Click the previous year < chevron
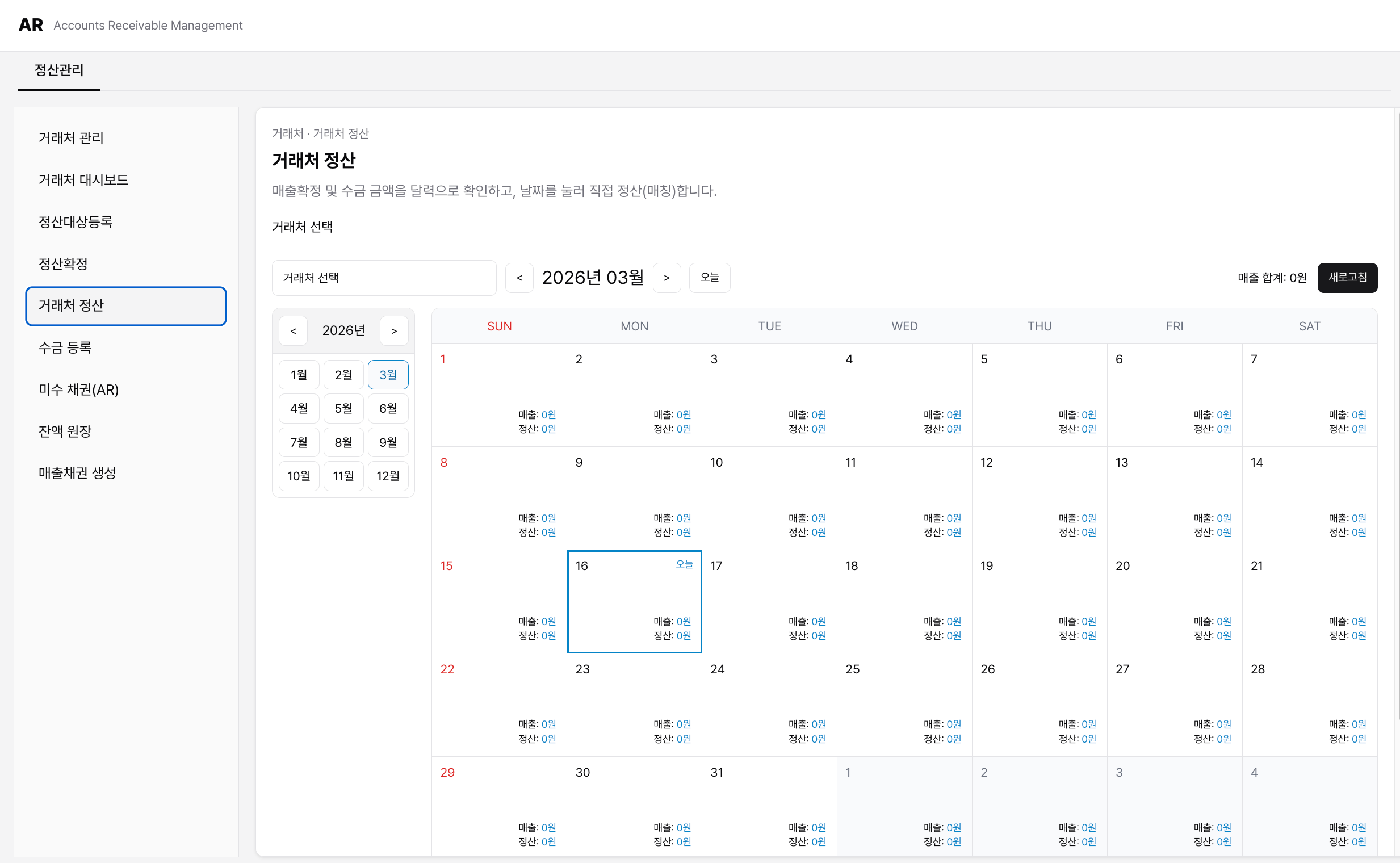Viewport: 1400px width, 863px height. coord(294,330)
